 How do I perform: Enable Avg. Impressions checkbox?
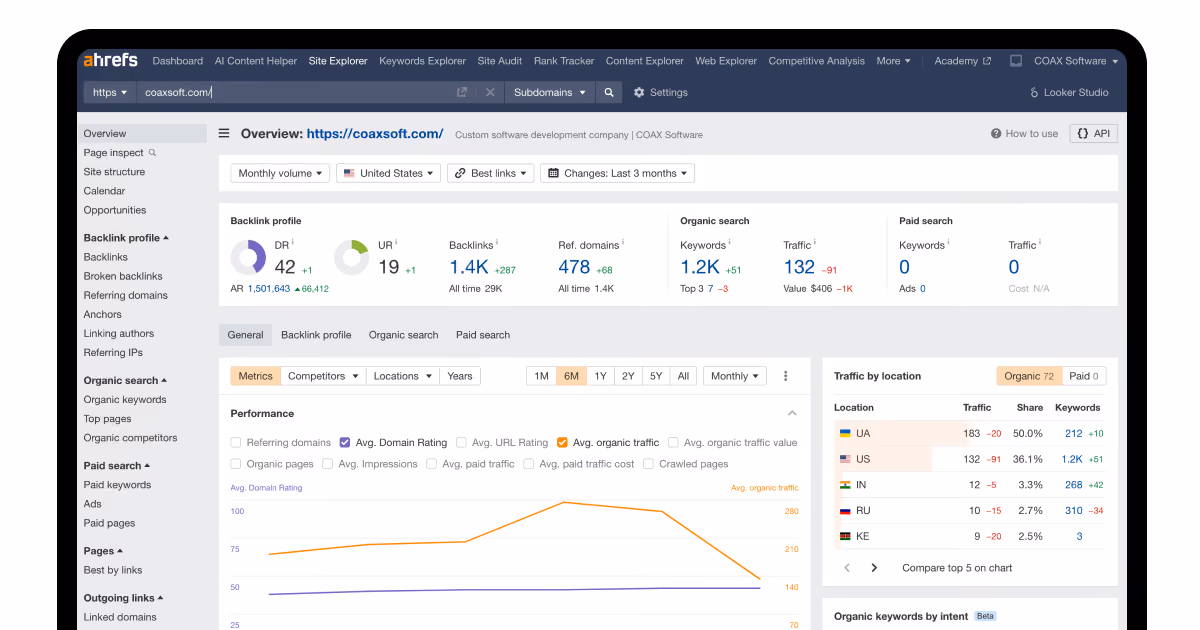point(328,464)
